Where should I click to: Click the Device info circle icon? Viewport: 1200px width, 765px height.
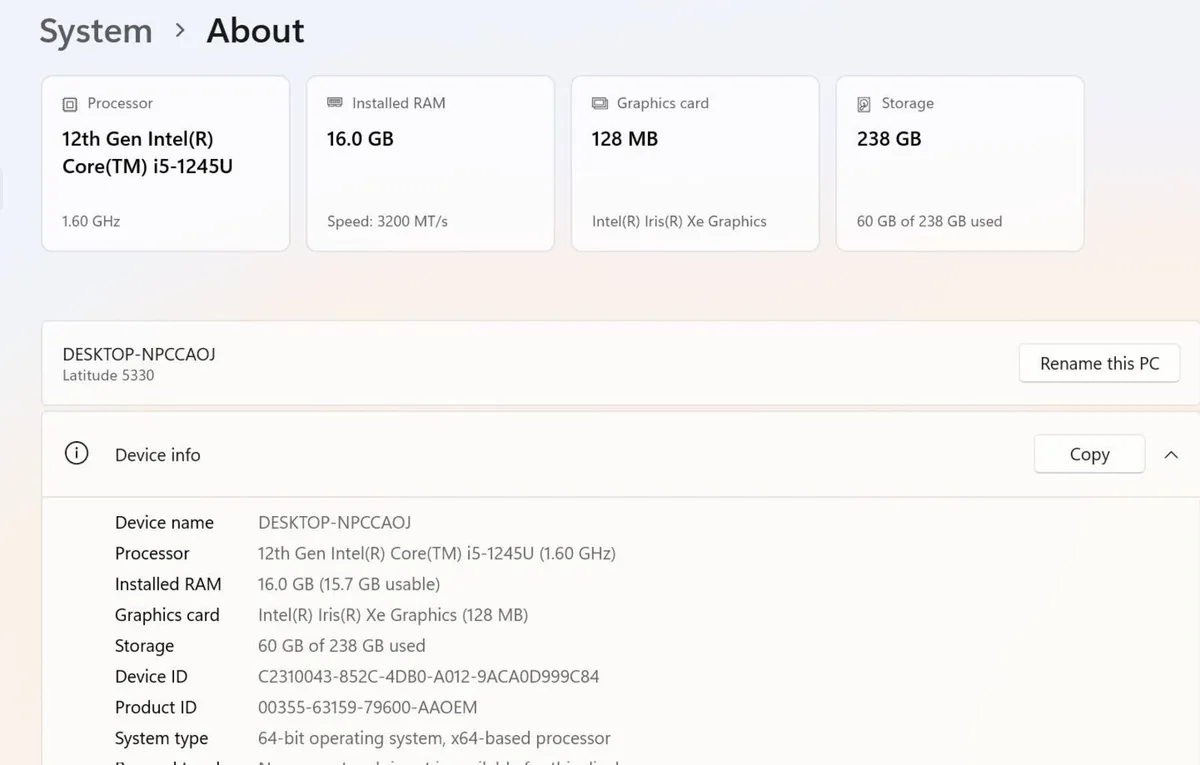point(76,454)
